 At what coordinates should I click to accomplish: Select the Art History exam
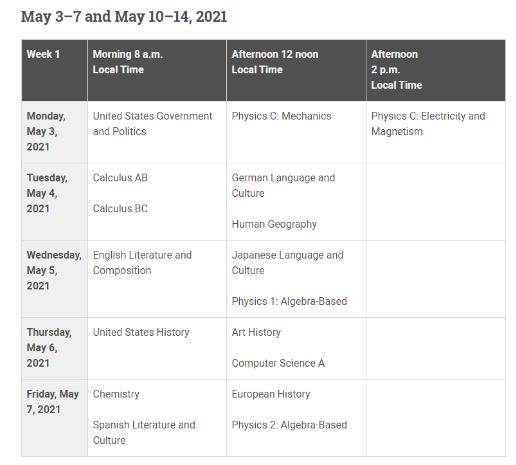click(x=256, y=332)
